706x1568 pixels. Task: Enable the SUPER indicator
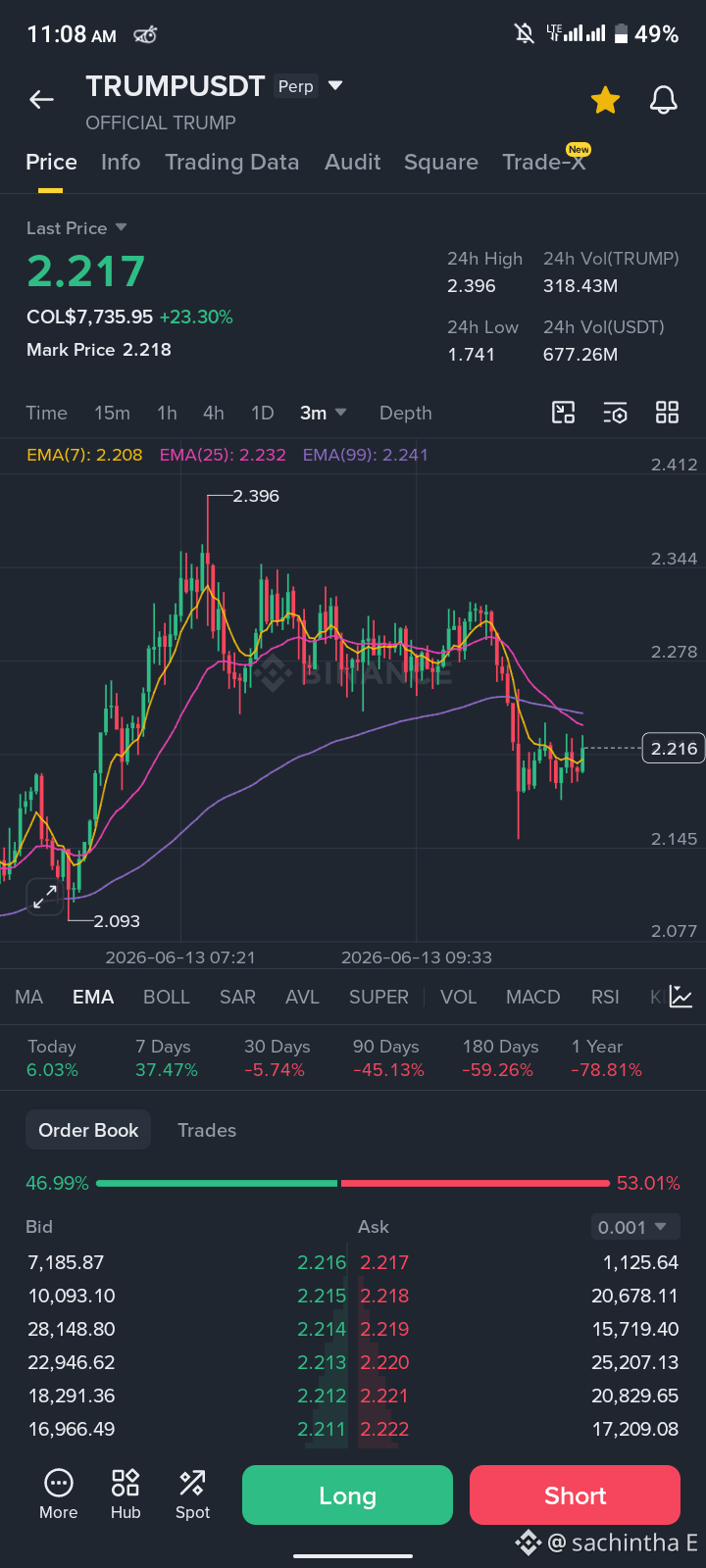[378, 997]
